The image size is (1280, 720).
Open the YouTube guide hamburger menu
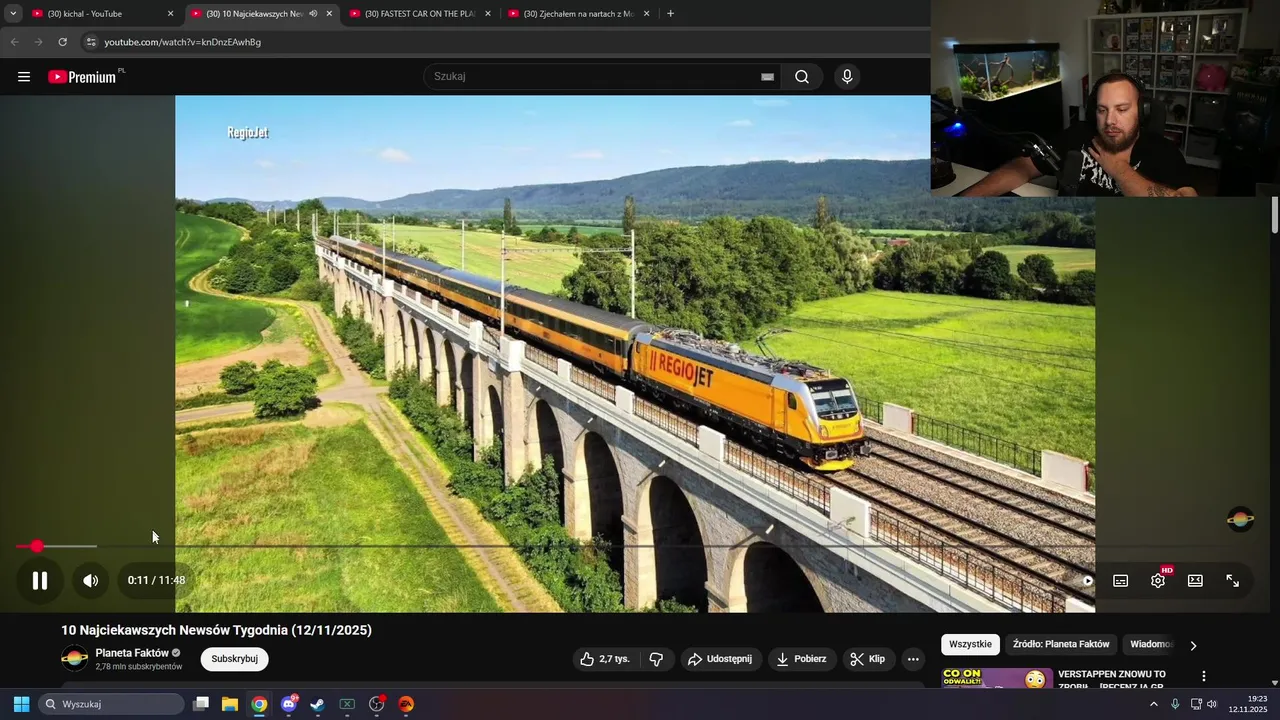pos(24,77)
